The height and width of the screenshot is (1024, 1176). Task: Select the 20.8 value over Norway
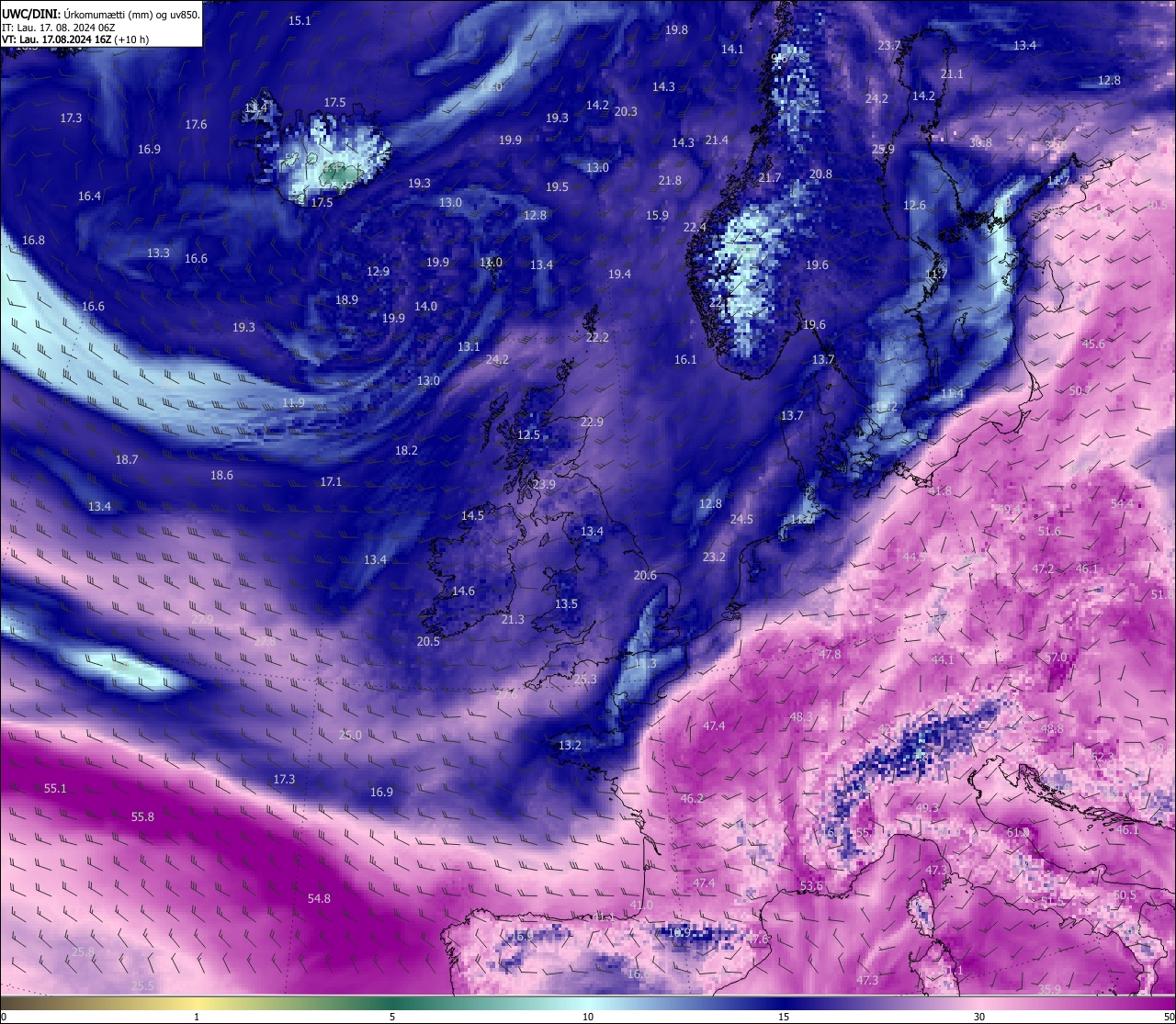[x=820, y=174]
